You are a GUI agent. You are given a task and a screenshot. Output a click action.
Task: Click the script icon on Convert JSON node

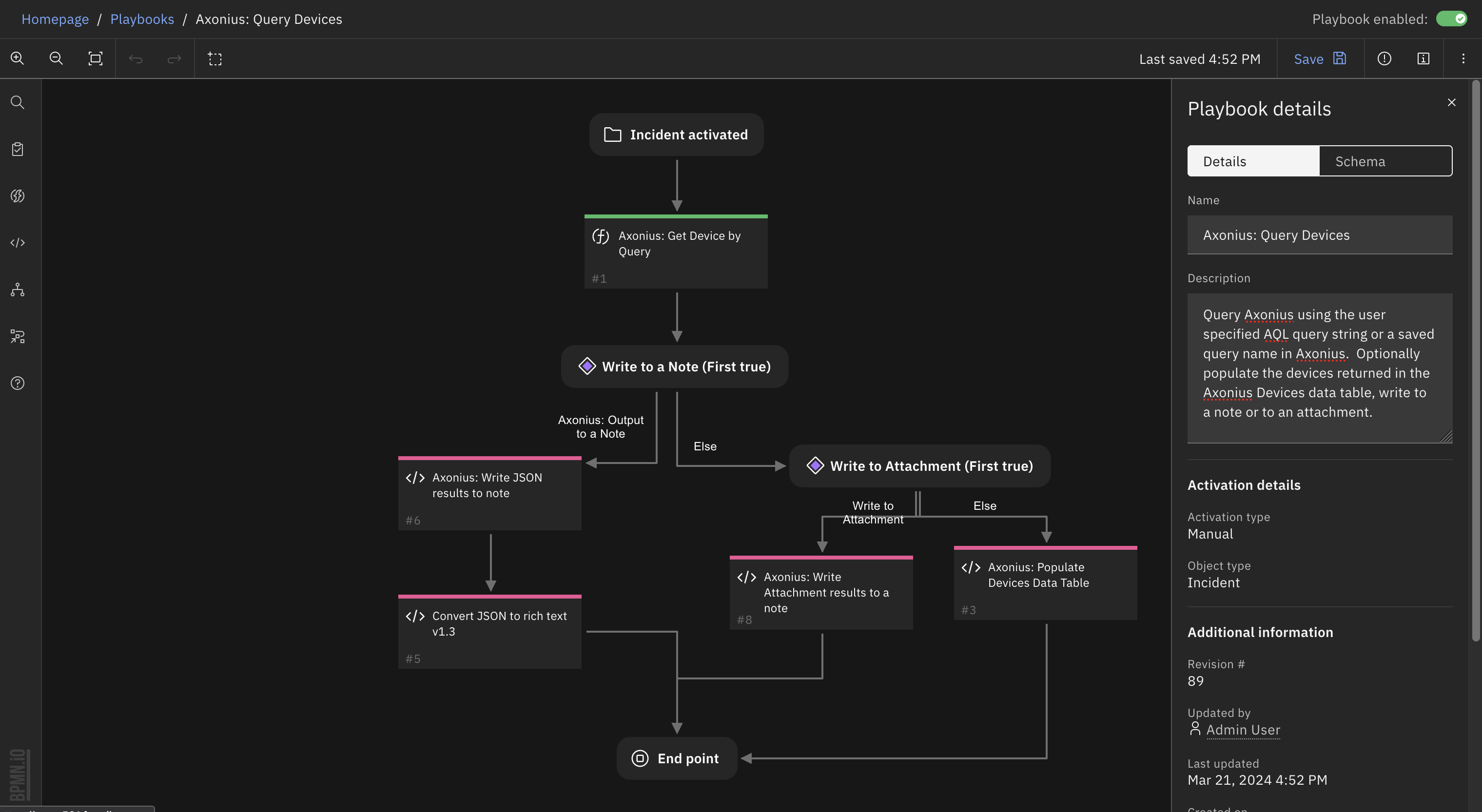(415, 617)
